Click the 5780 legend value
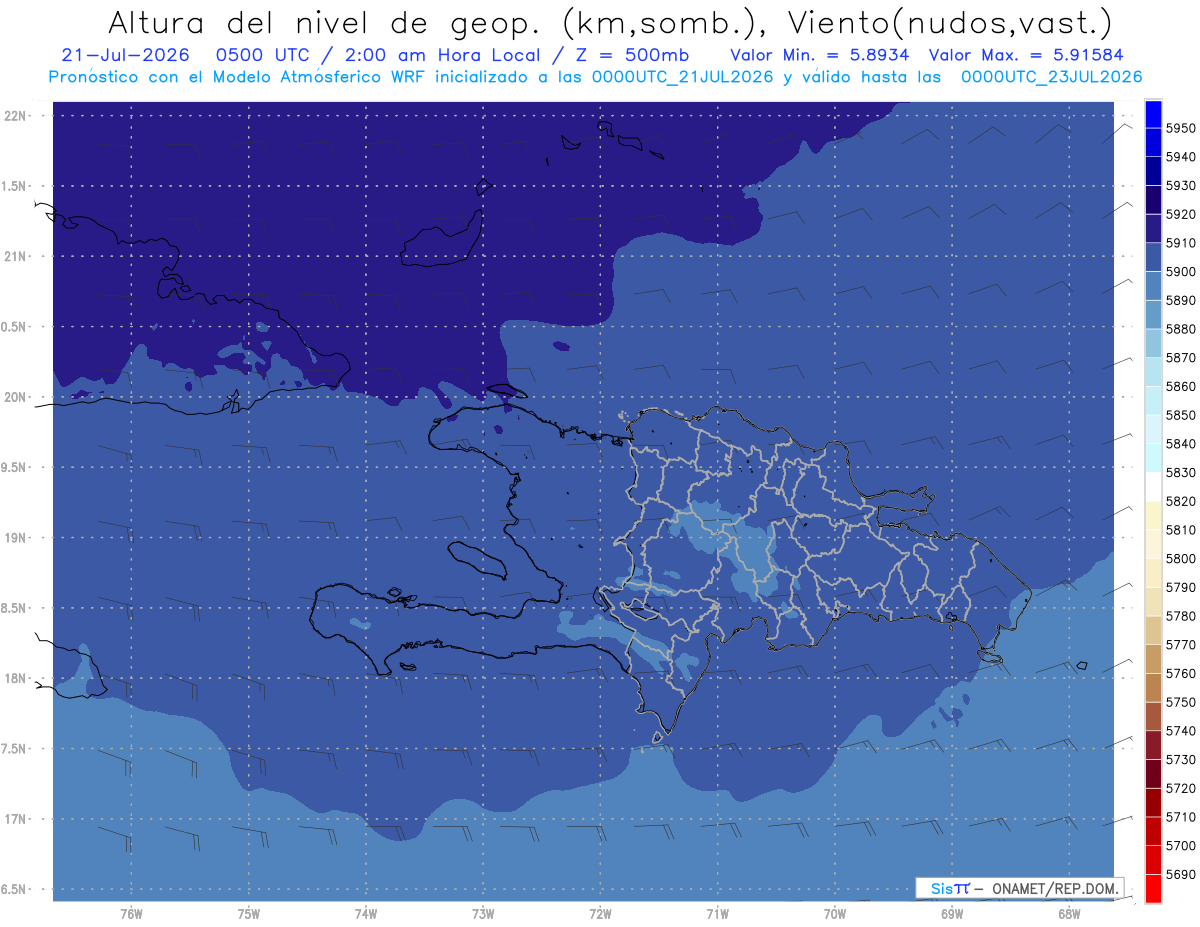1200x927 pixels. tap(1180, 616)
